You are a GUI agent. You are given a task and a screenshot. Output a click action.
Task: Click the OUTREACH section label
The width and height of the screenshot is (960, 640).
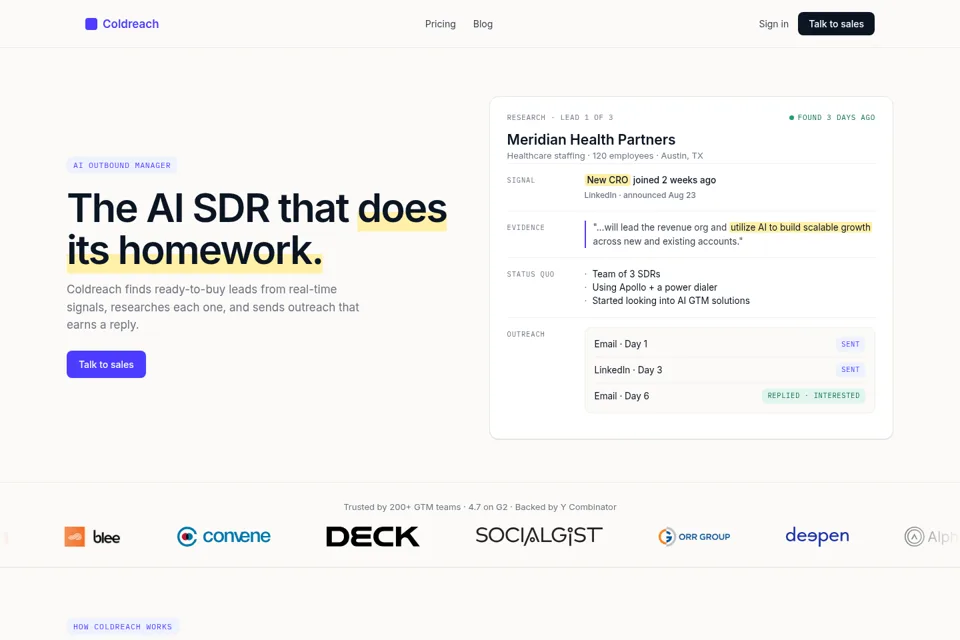point(525,334)
